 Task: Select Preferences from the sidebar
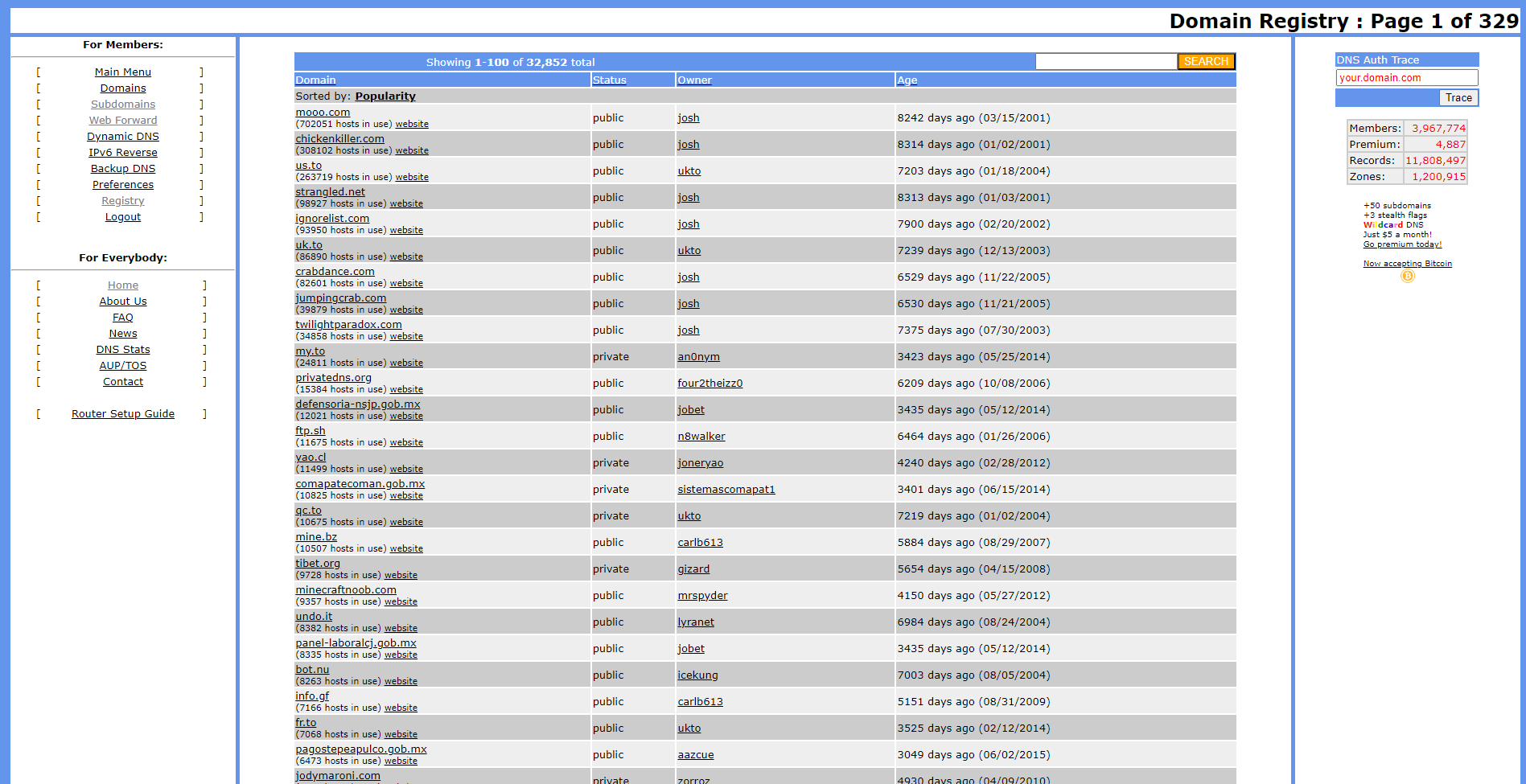click(122, 185)
